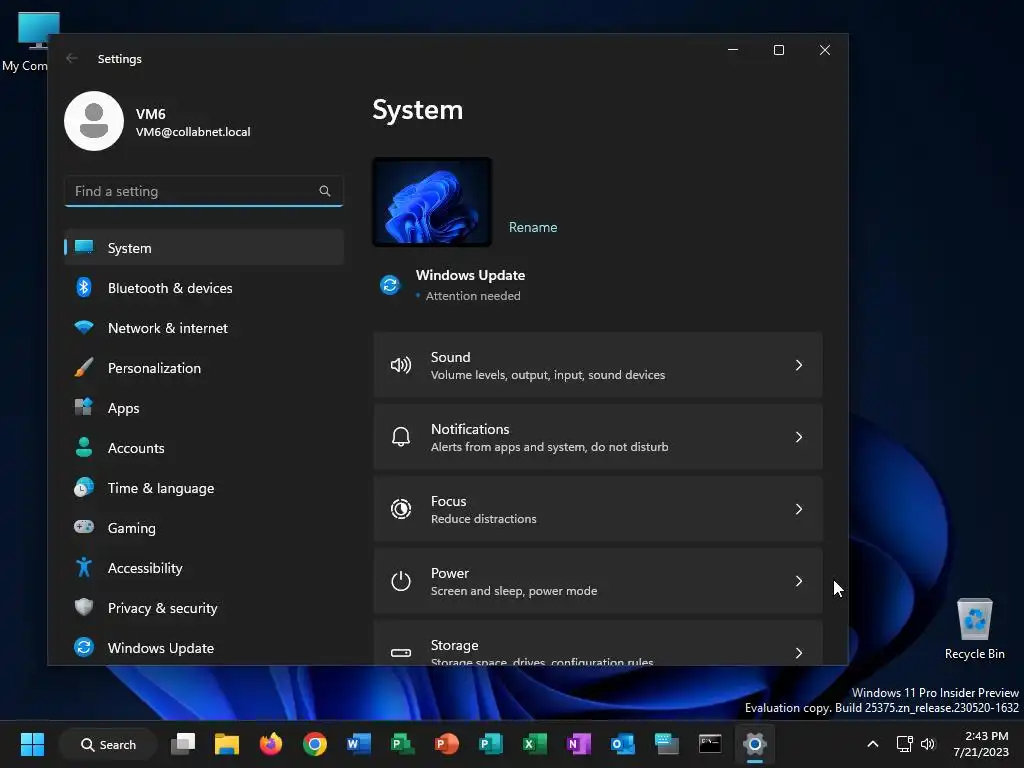Click the VM6 profile avatar
The height and width of the screenshot is (768, 1024).
coord(94,121)
